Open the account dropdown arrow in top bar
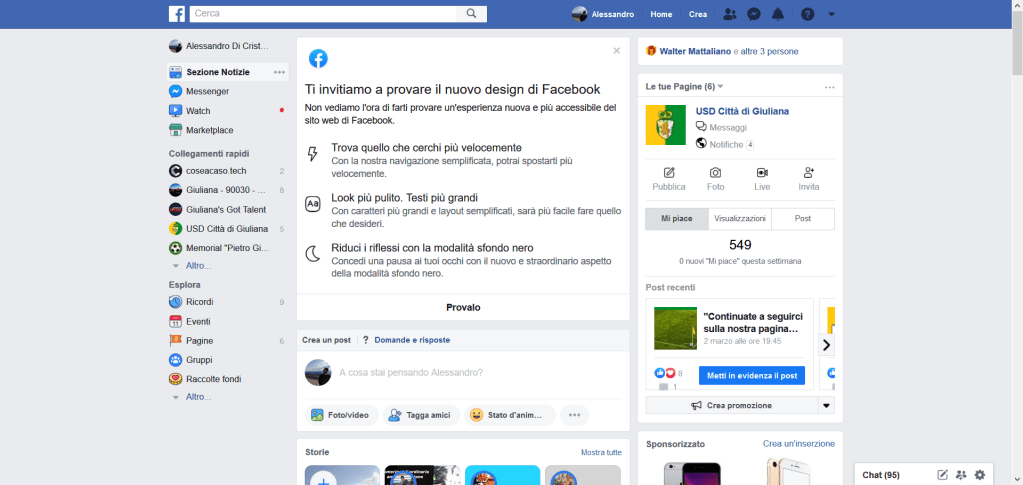The height and width of the screenshot is (485, 1023). [x=832, y=14]
